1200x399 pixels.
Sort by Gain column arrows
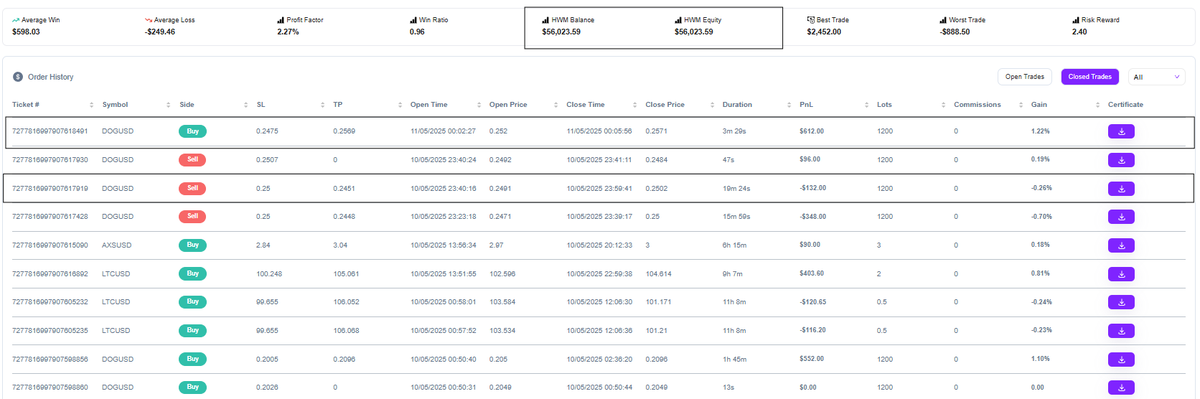pos(1097,104)
